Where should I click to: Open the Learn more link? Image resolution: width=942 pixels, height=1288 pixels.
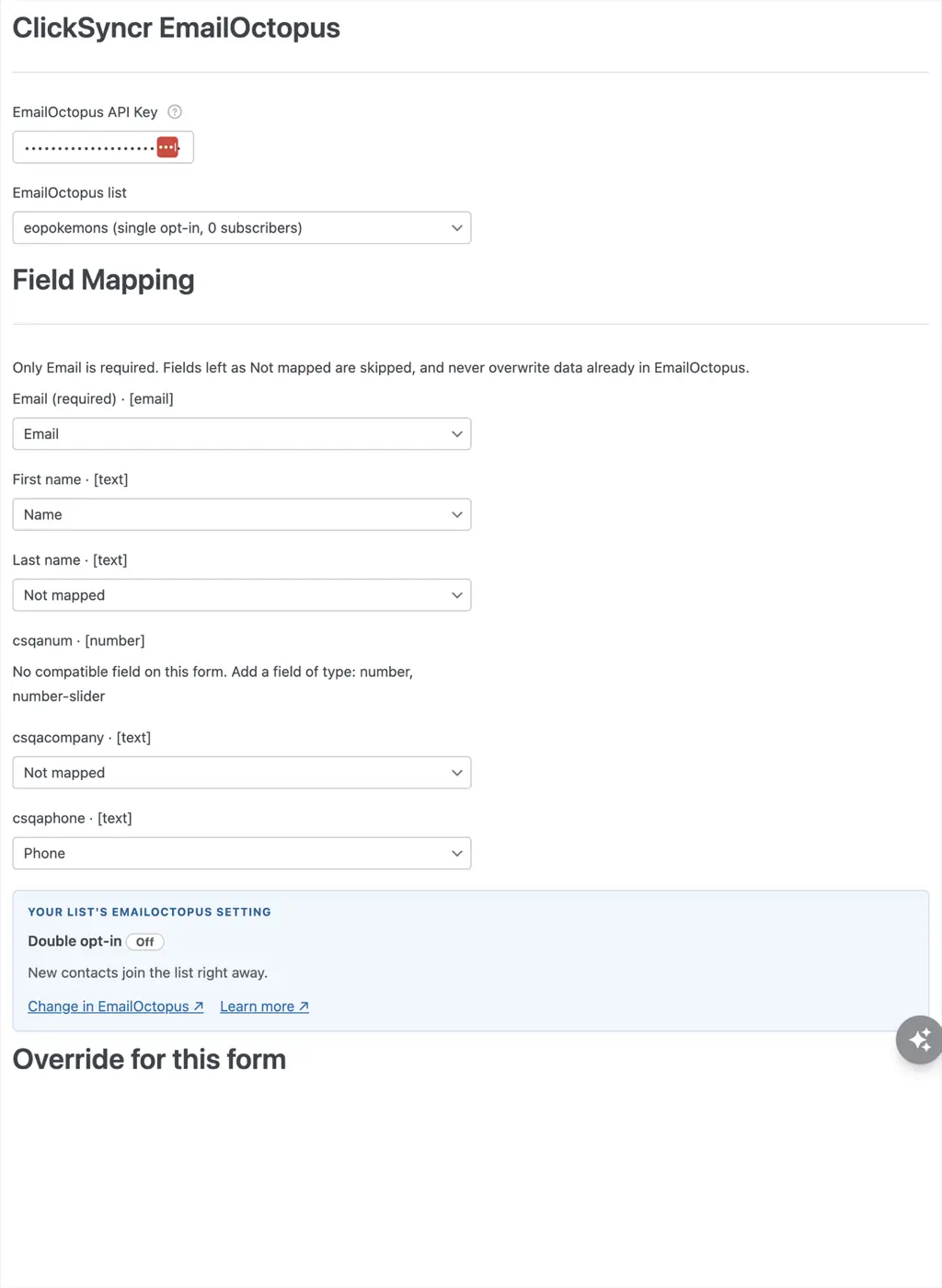pyautogui.click(x=264, y=1006)
